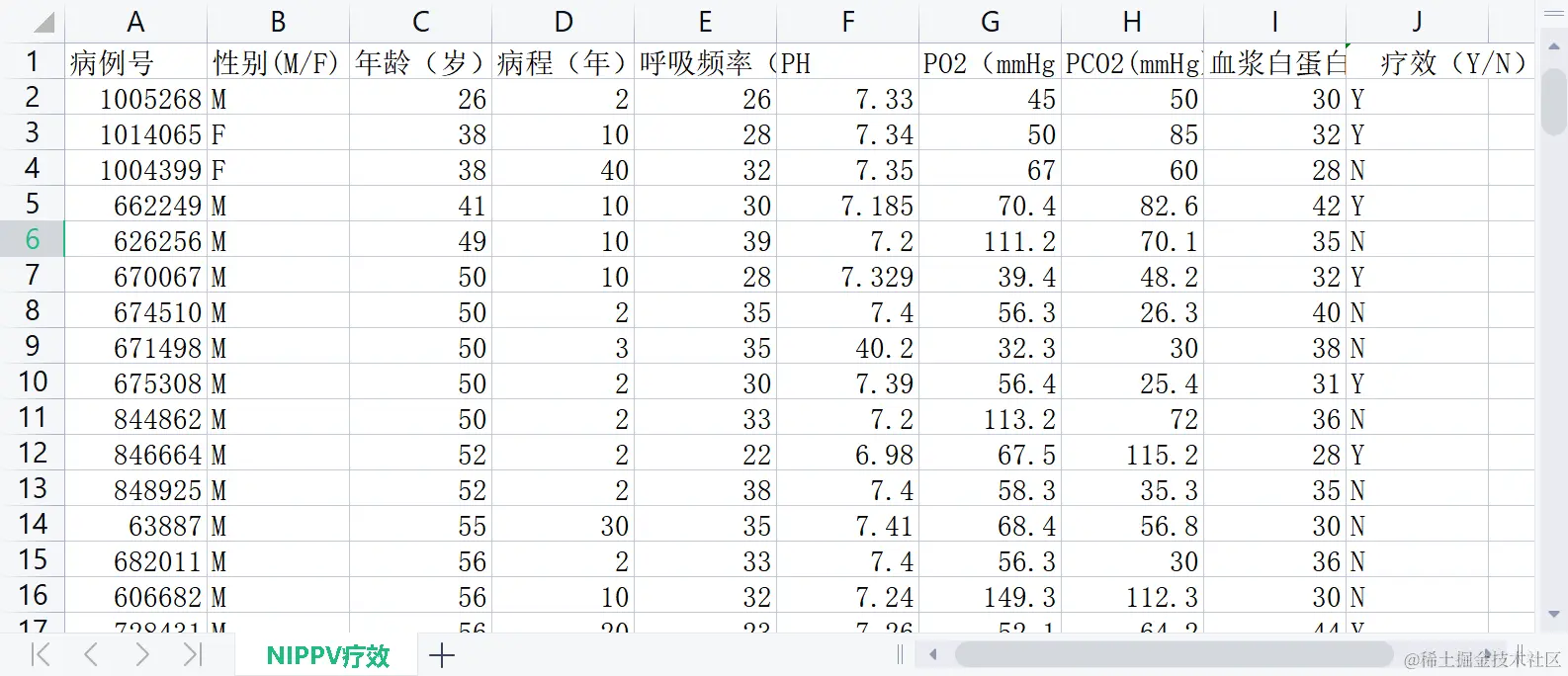The width and height of the screenshot is (1568, 676).
Task: Click the select-all corner triangle
Action: pyautogui.click(x=44, y=24)
